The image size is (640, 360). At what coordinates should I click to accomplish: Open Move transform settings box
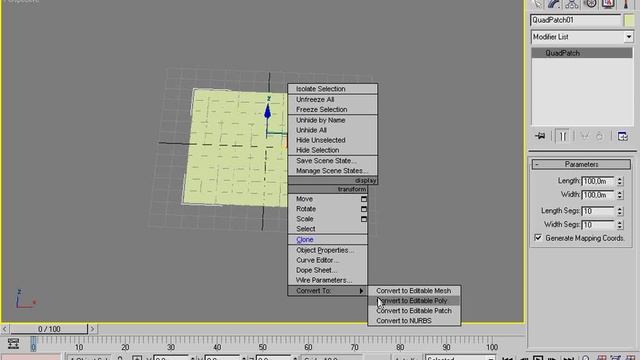[x=363, y=199]
